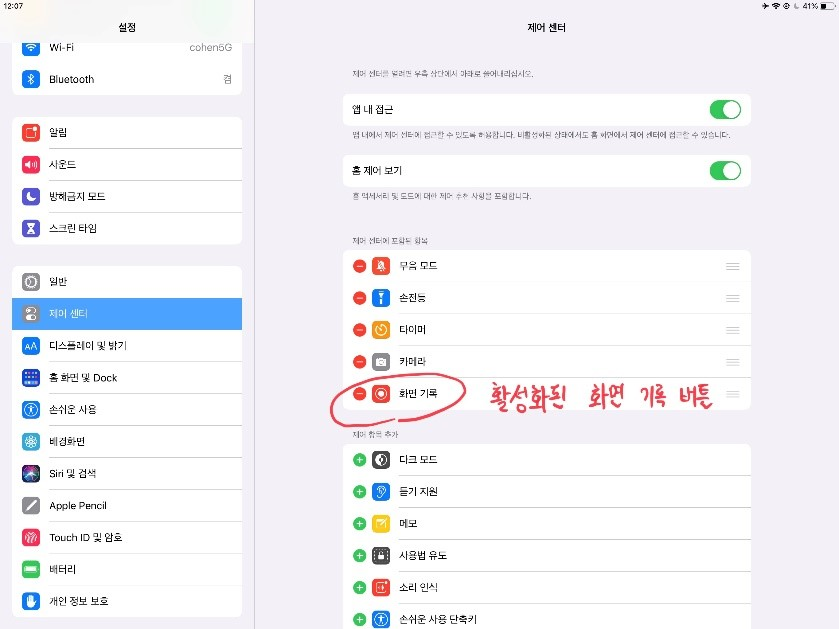This screenshot has width=839, height=629.
Task: Remove 화면 기록 with red minus button
Action: coord(360,394)
